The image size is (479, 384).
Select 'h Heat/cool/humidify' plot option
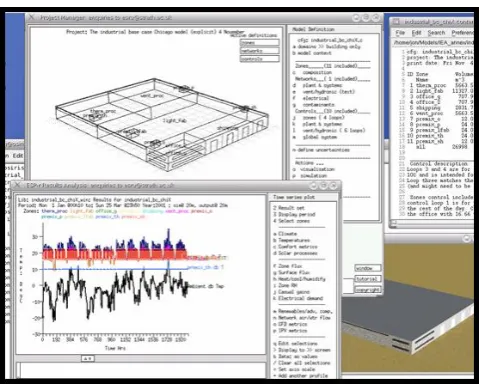pos(299,279)
